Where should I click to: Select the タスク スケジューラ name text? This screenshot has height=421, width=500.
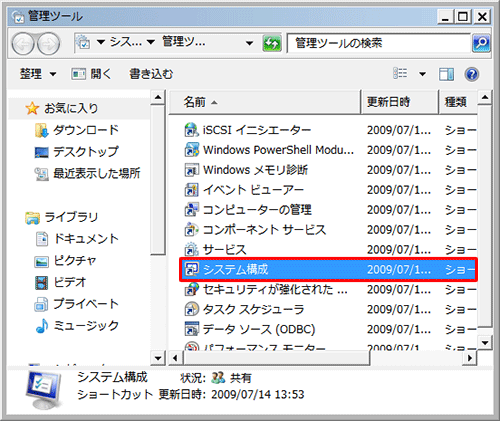(253, 309)
